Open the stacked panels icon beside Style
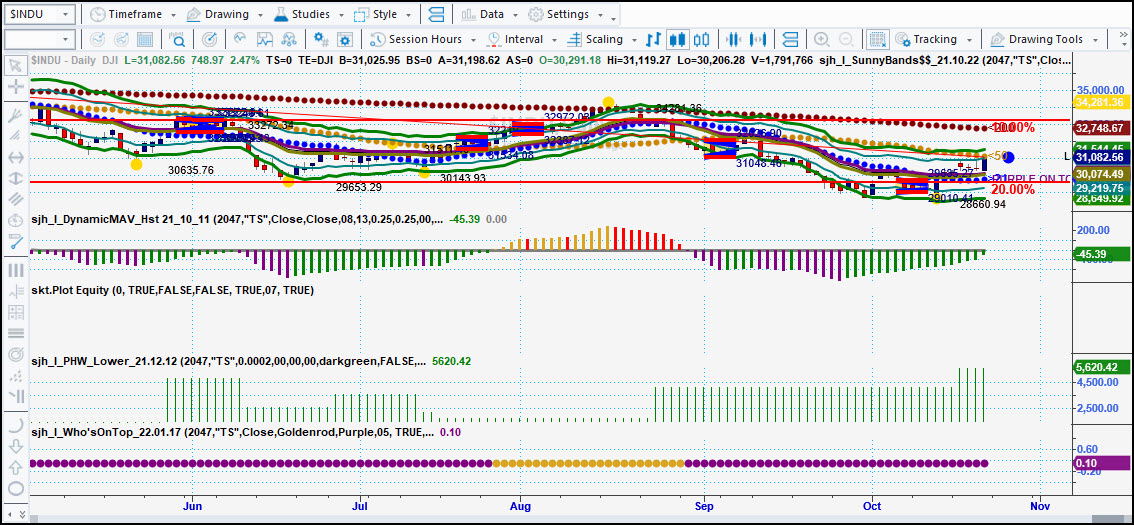 [x=436, y=14]
